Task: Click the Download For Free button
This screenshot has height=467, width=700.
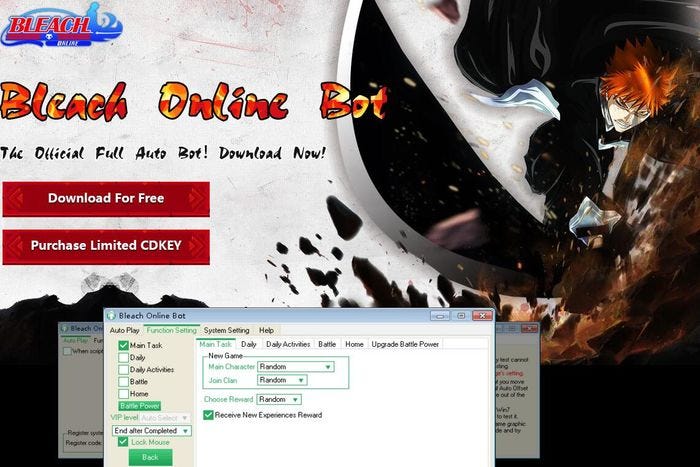Action: click(106, 199)
